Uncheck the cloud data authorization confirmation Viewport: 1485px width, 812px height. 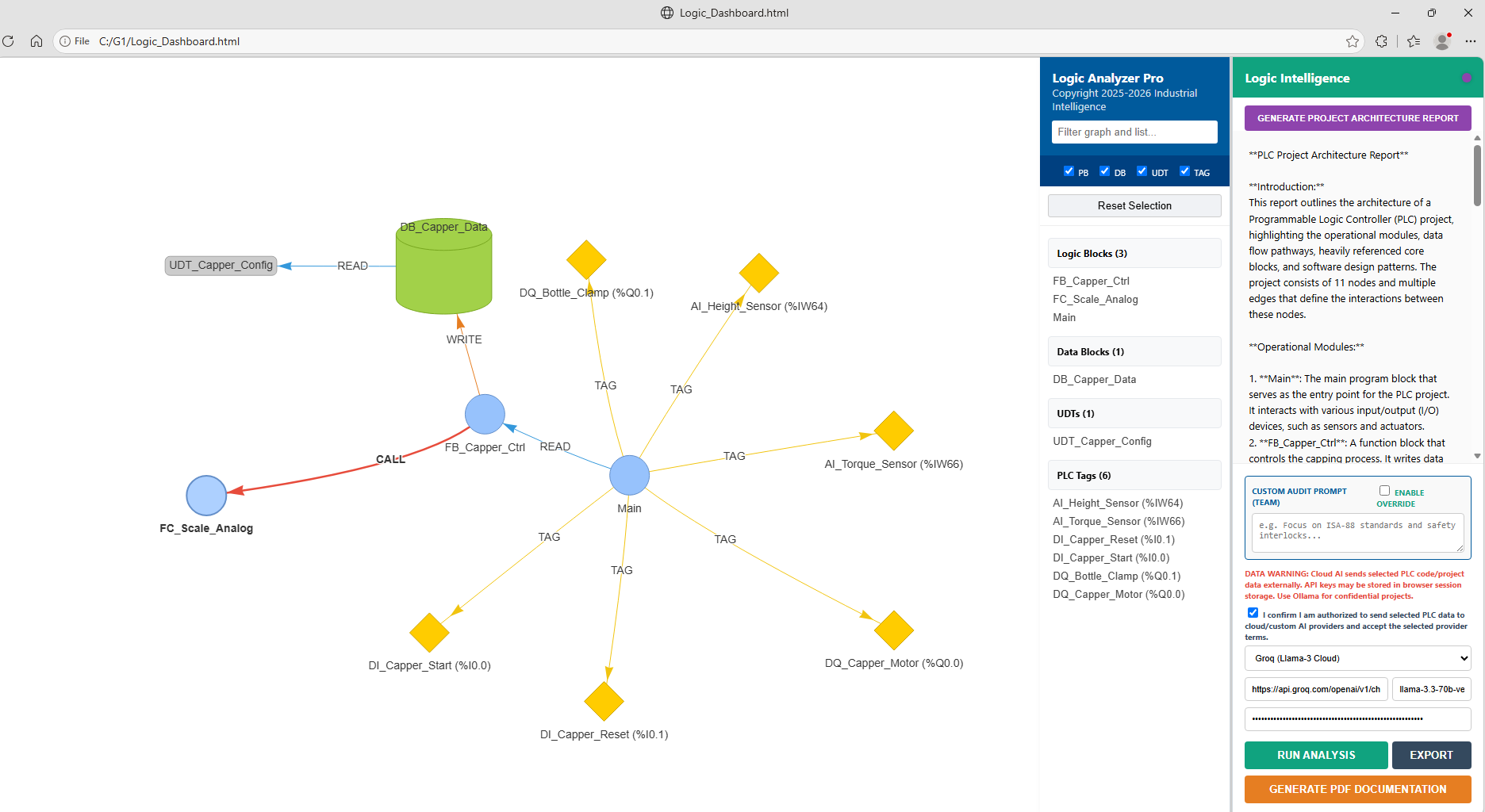1253,613
